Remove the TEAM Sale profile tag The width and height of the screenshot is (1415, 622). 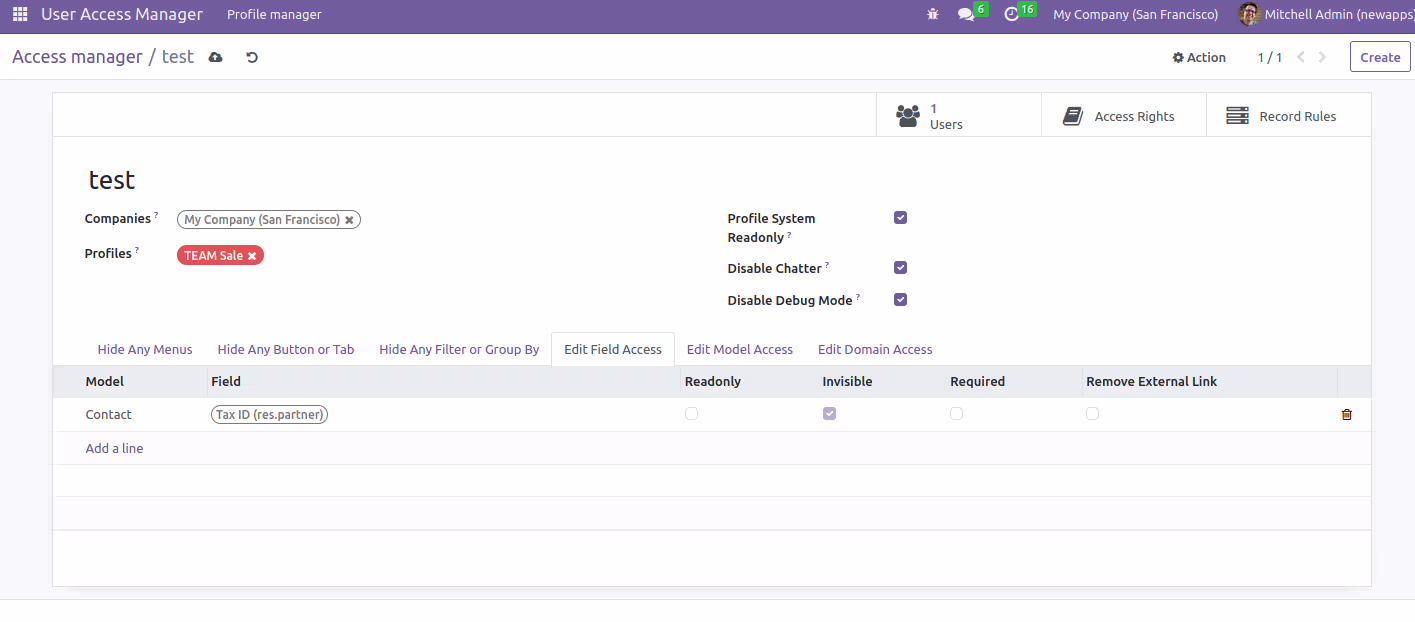(x=252, y=256)
